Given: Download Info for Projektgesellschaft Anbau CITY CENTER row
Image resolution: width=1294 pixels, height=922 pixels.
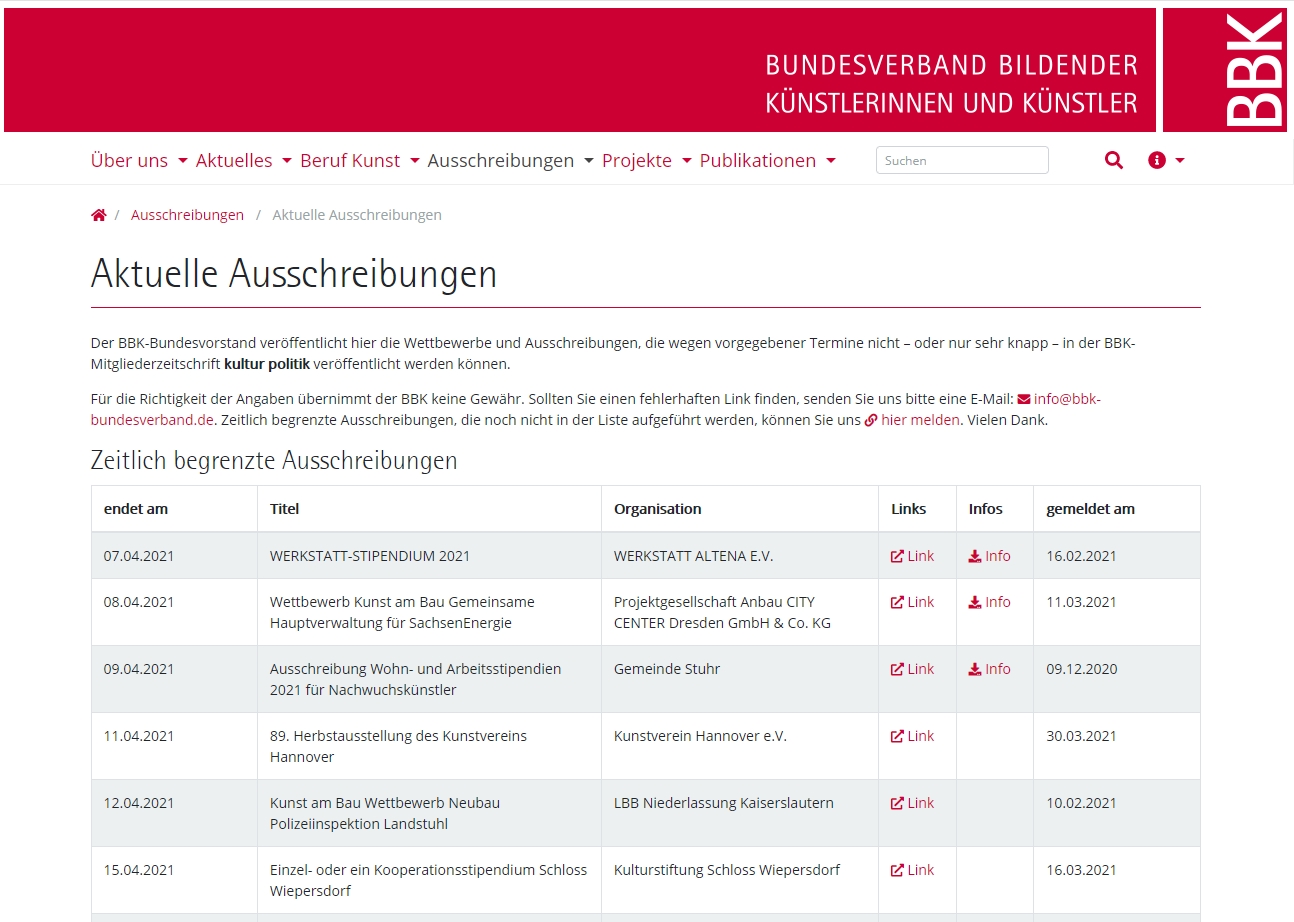Looking at the screenshot, I should (990, 602).
